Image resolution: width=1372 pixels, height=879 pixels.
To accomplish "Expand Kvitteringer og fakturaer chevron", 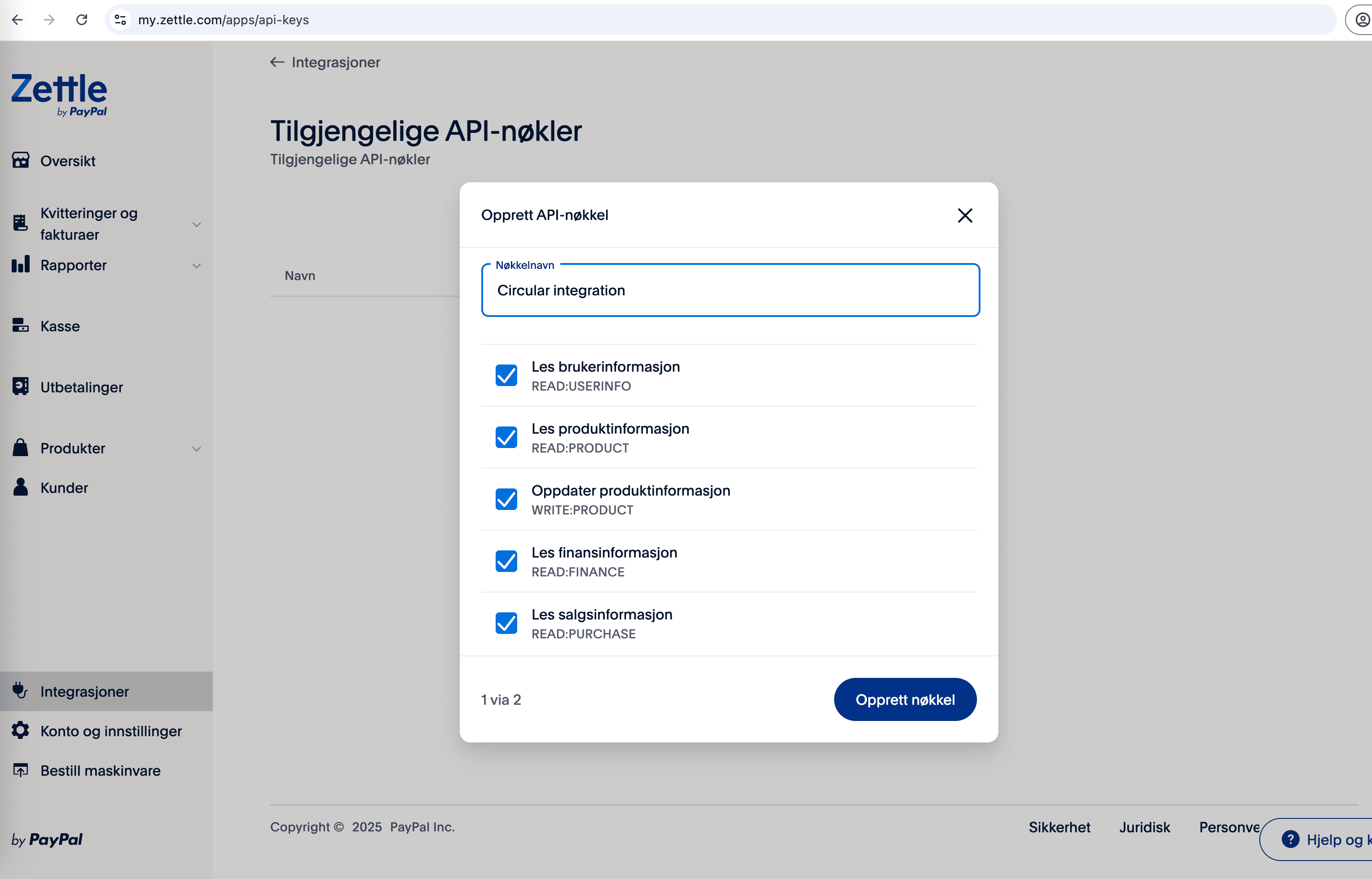I will point(196,224).
